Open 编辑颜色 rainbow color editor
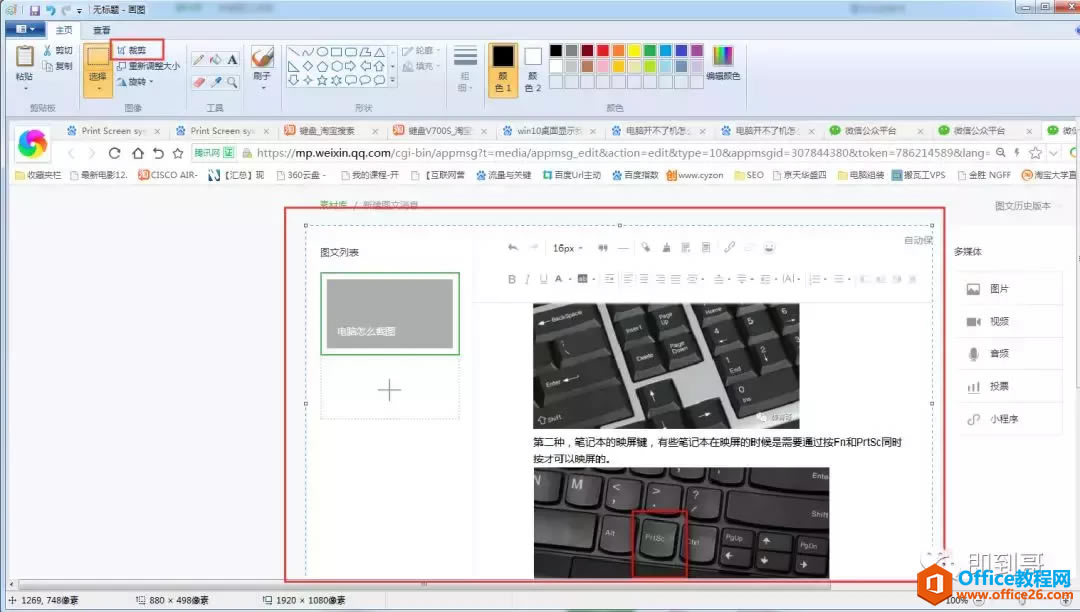 click(723, 63)
